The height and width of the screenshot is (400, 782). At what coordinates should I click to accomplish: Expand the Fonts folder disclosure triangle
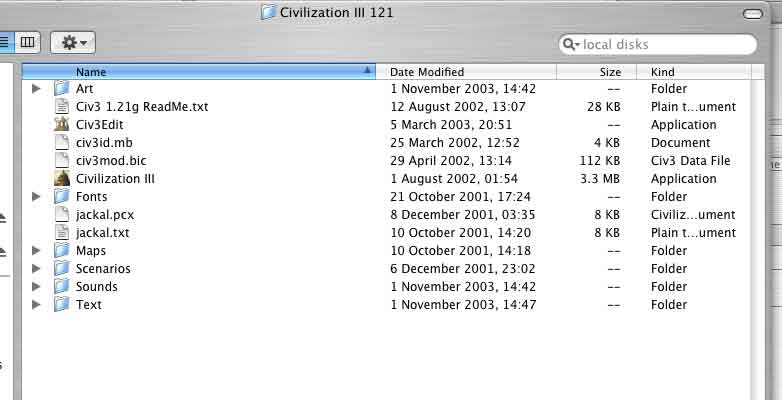tap(36, 196)
